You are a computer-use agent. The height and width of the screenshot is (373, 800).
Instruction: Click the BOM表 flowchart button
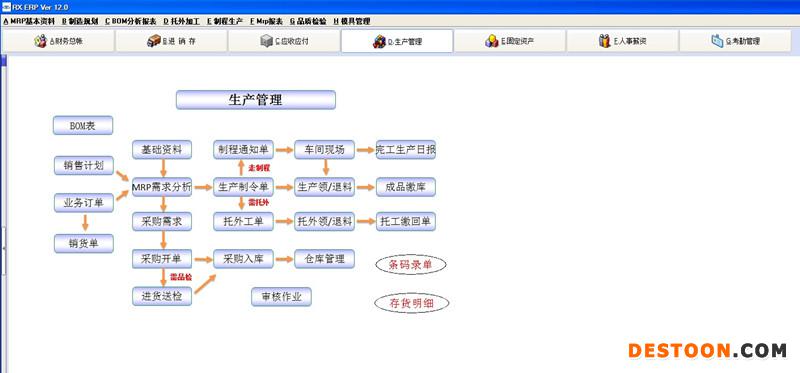coord(83,126)
